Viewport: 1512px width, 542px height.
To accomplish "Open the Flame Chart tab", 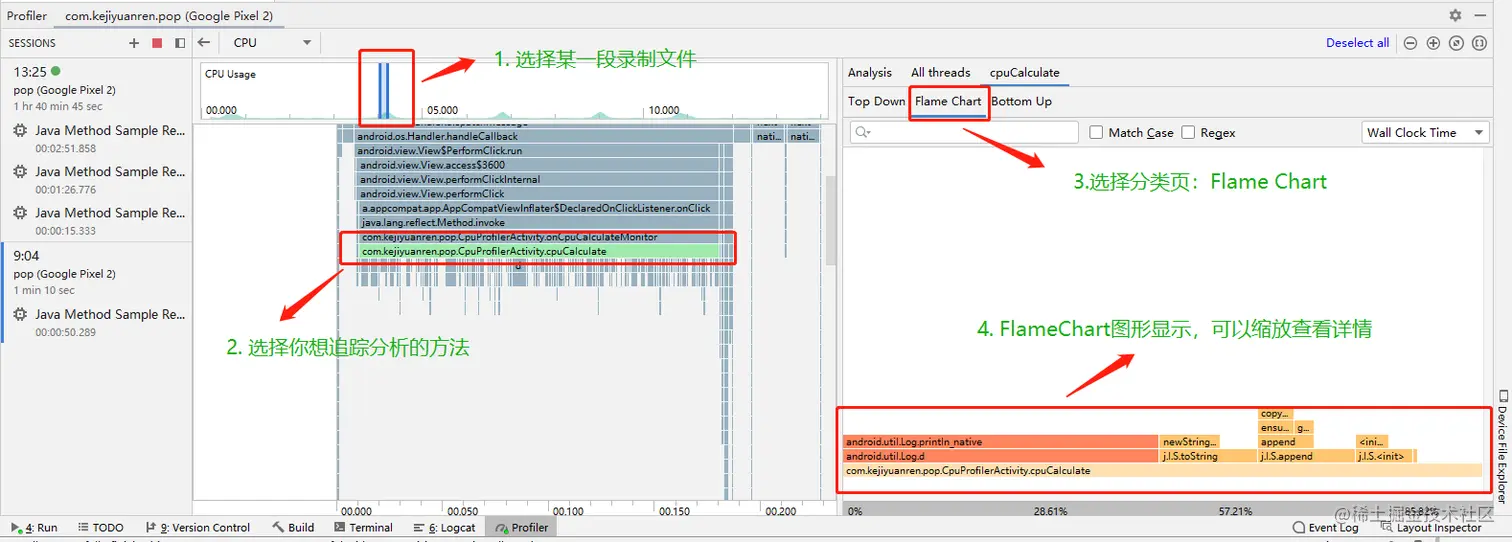I will click(948, 101).
